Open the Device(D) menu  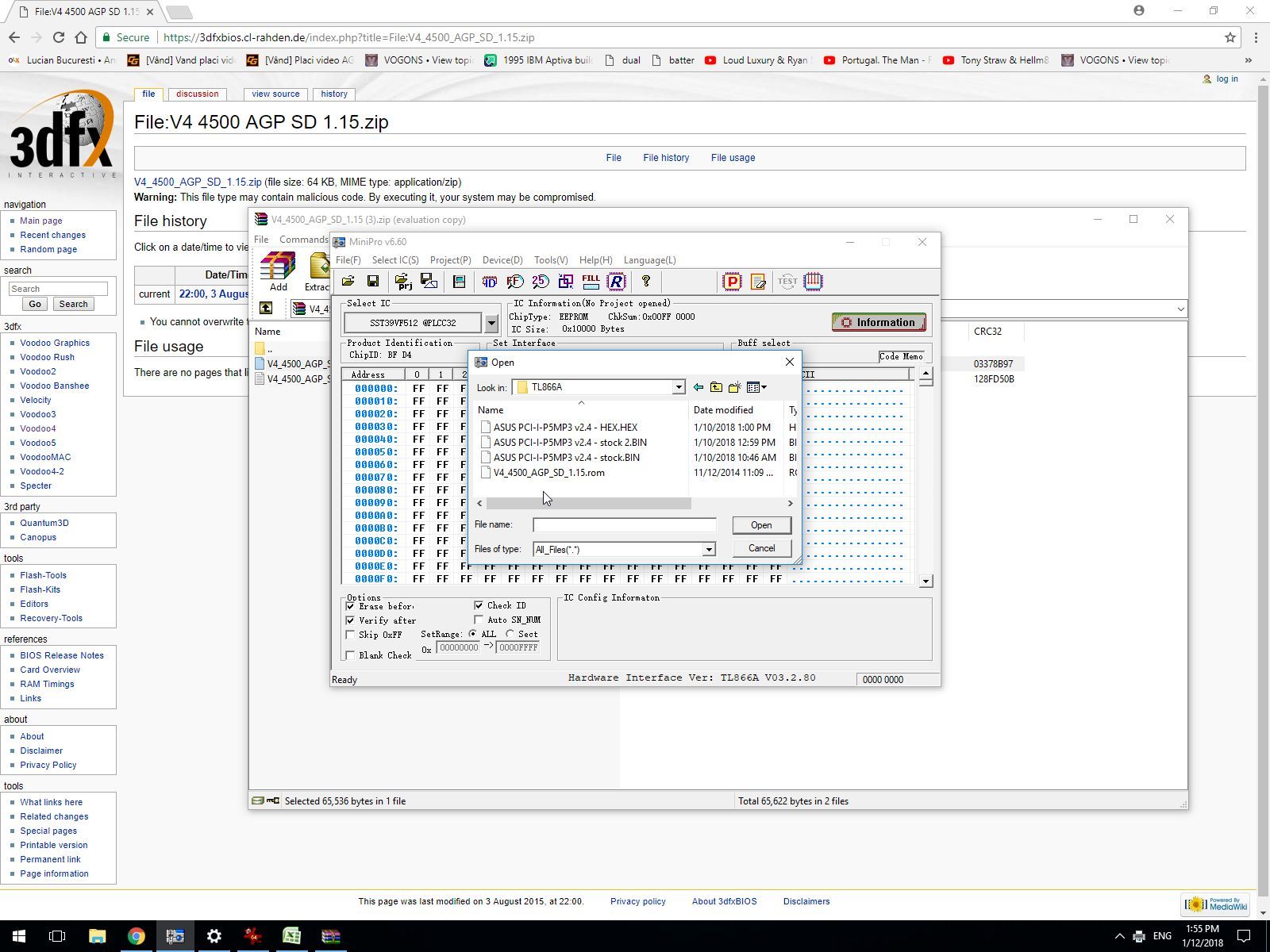[x=502, y=260]
